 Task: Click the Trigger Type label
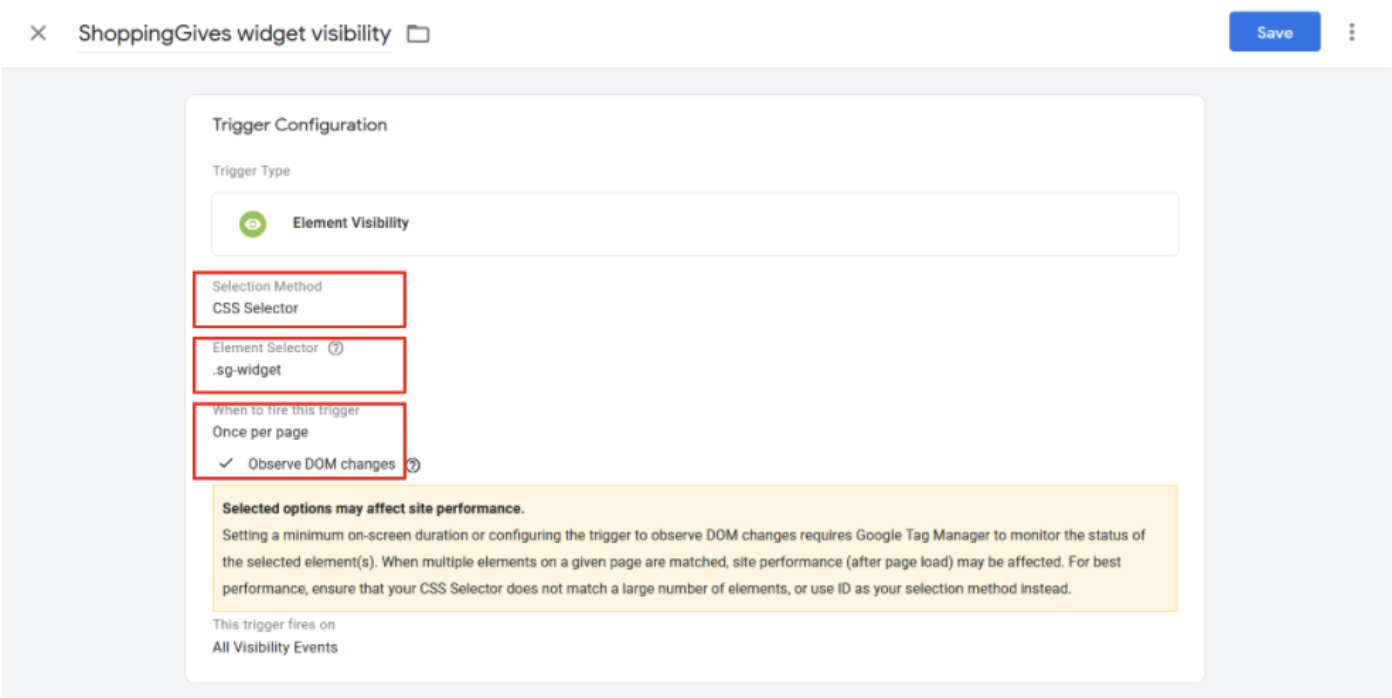coord(251,171)
